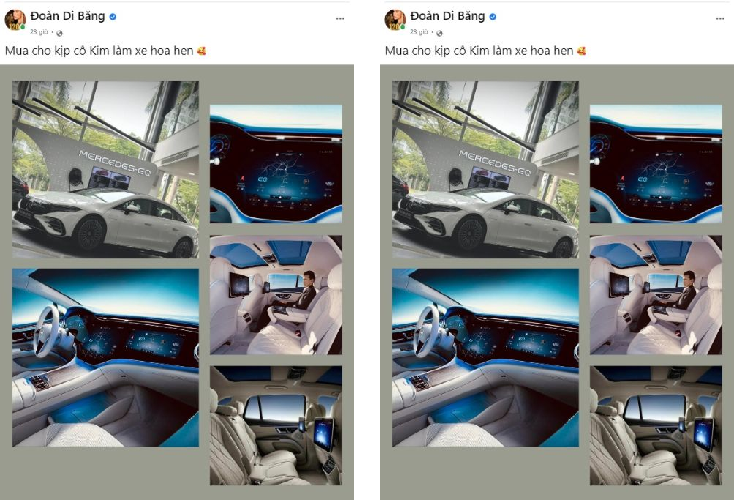
Task: Click the Đoàn Di Băng name link, left post
Action: point(67,16)
